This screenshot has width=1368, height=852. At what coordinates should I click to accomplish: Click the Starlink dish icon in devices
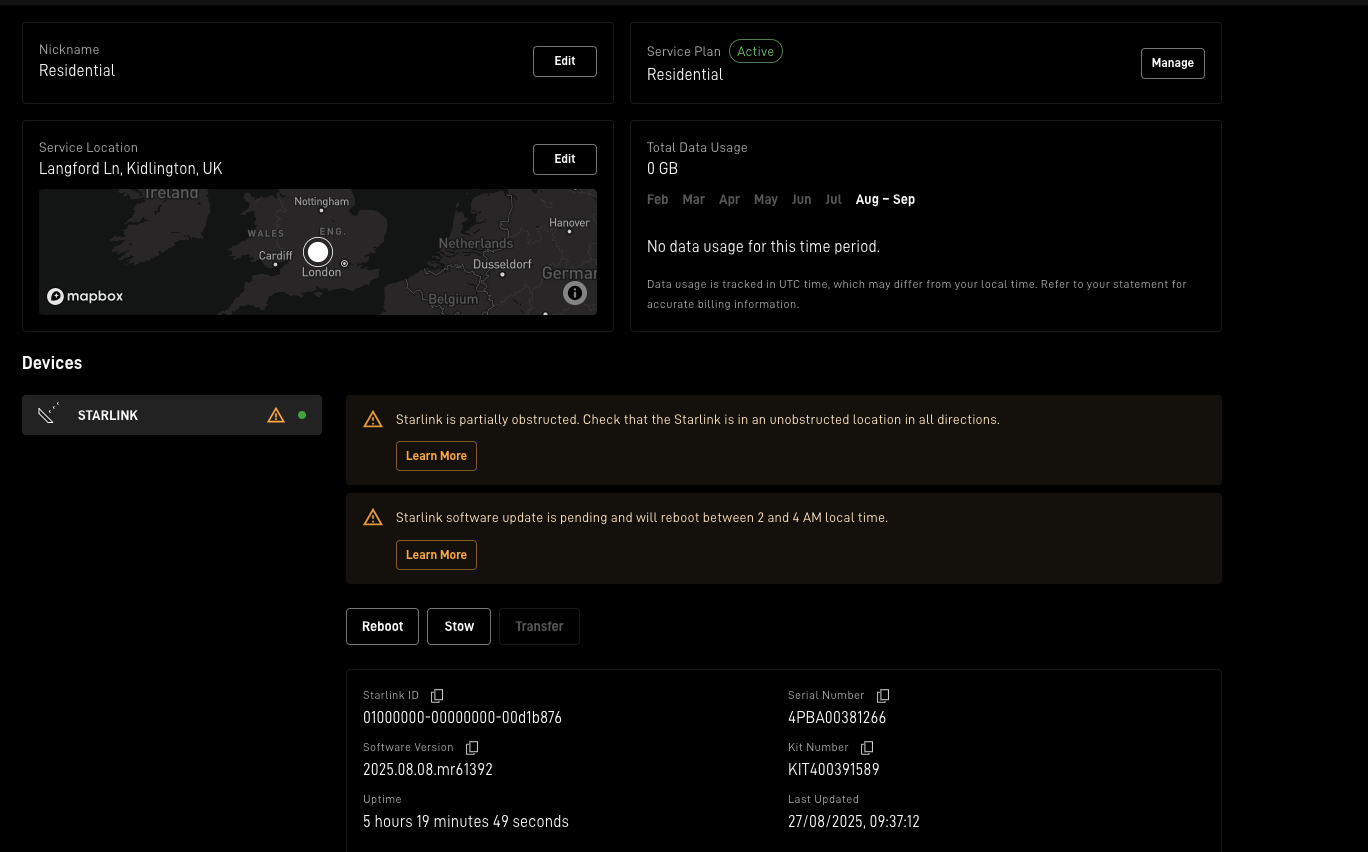pos(48,415)
